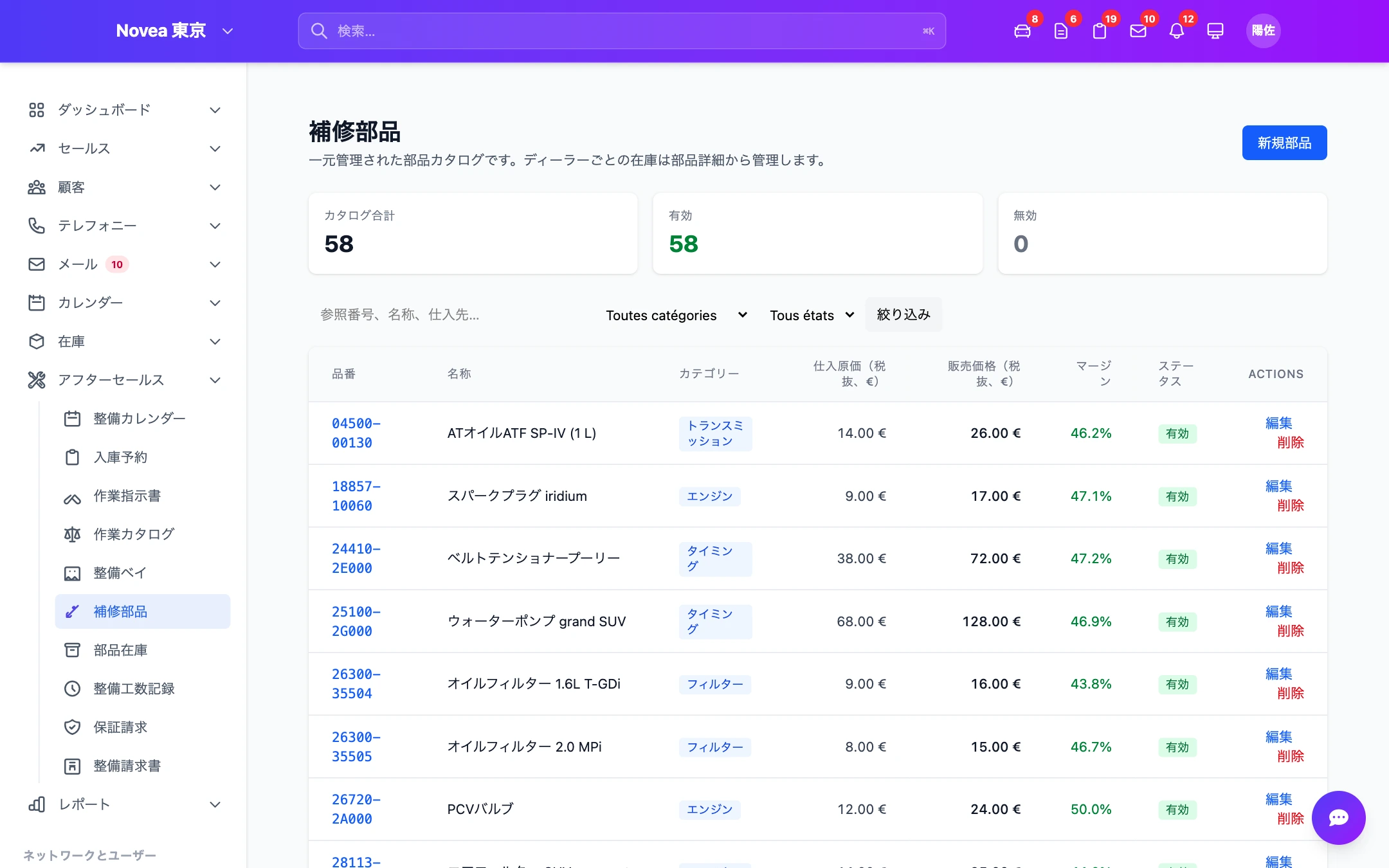The image size is (1389, 868).
Task: Click the アフターセールス tools icon
Action: click(x=37, y=380)
